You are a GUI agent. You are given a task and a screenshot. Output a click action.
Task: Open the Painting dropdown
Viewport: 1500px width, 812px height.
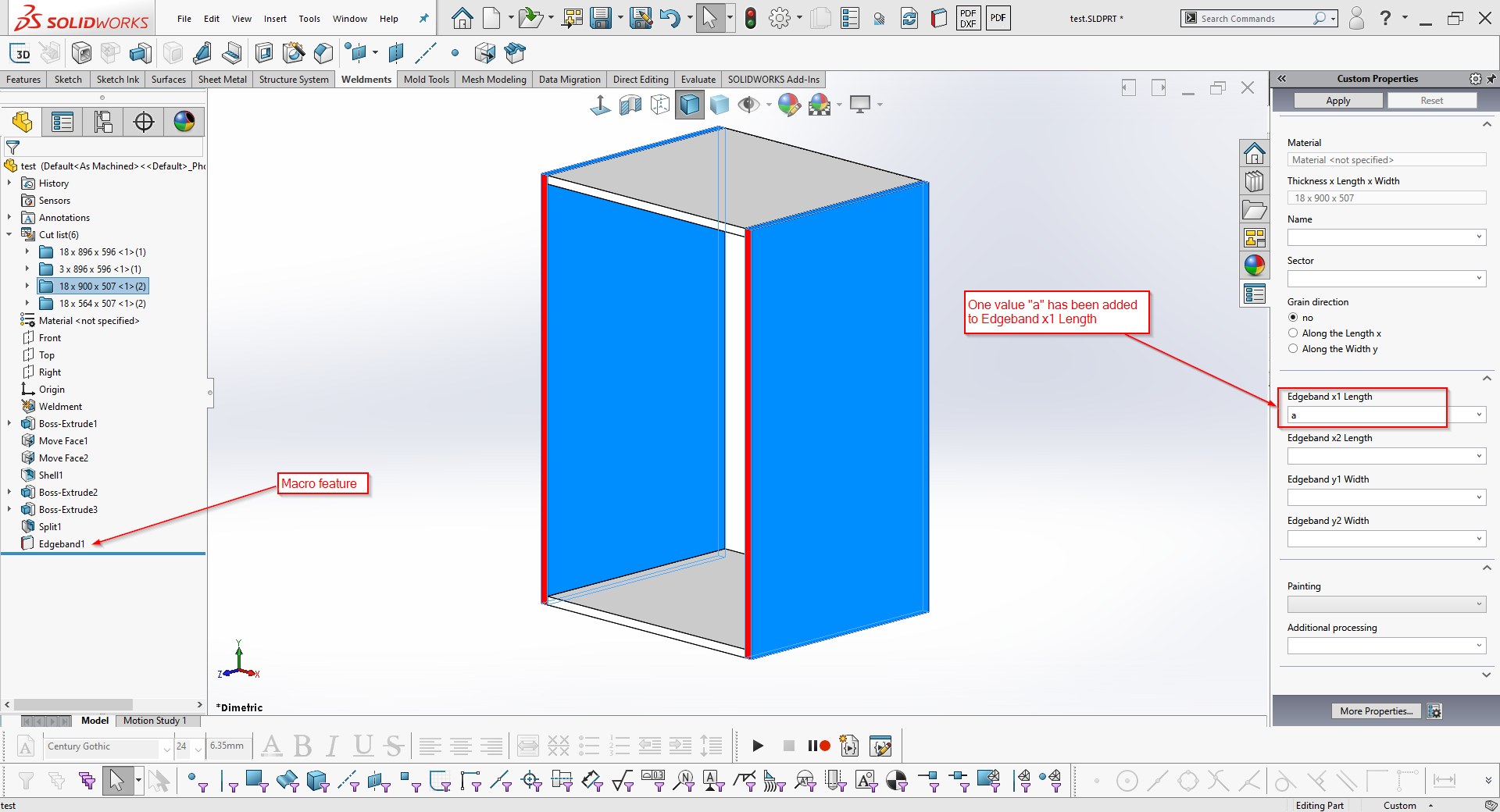tap(1479, 604)
